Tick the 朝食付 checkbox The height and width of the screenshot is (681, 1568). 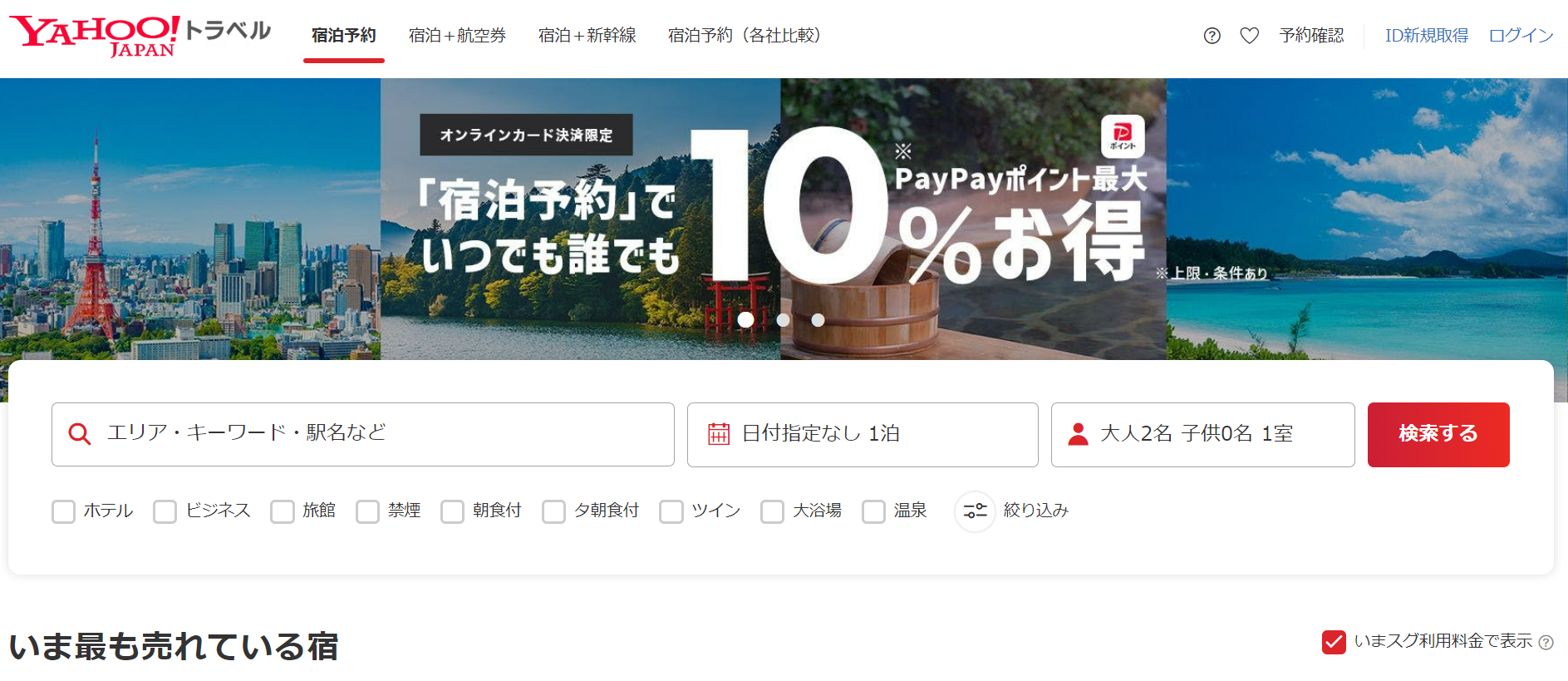[x=452, y=511]
